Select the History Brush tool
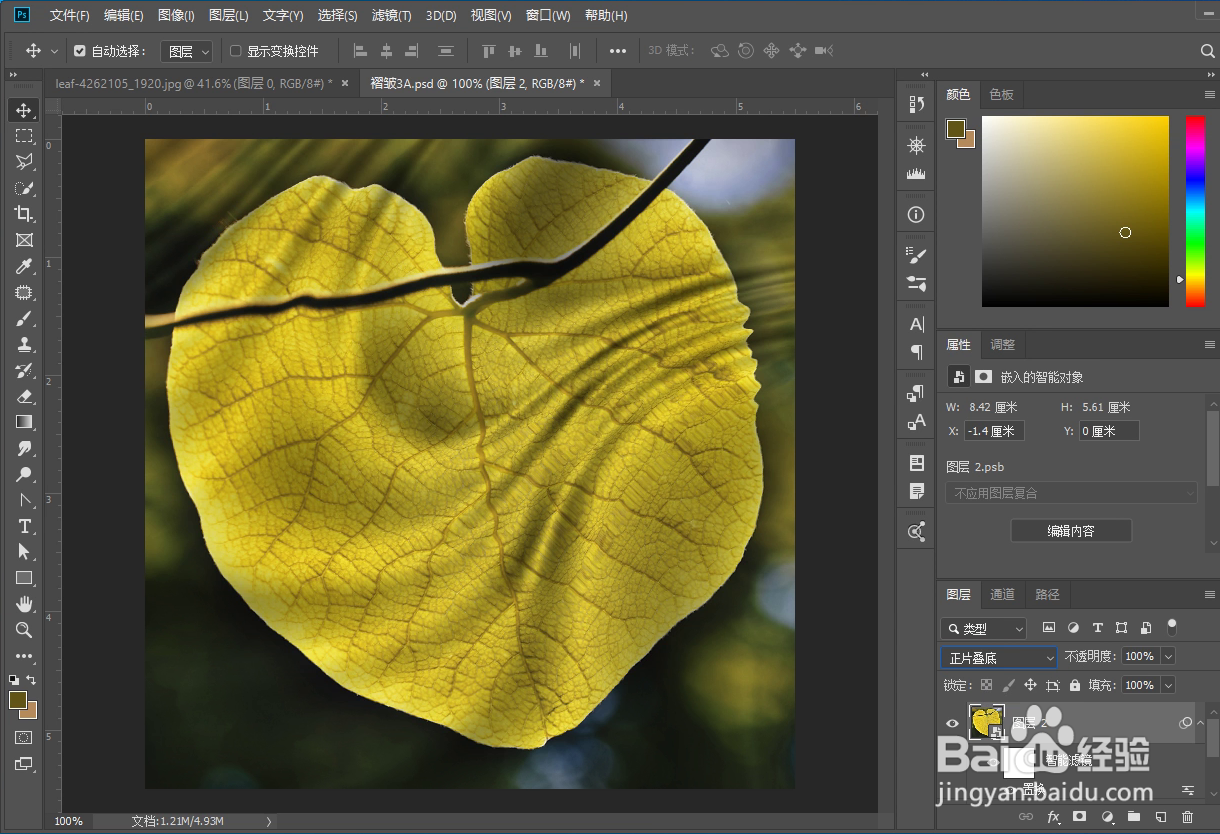 tap(24, 370)
